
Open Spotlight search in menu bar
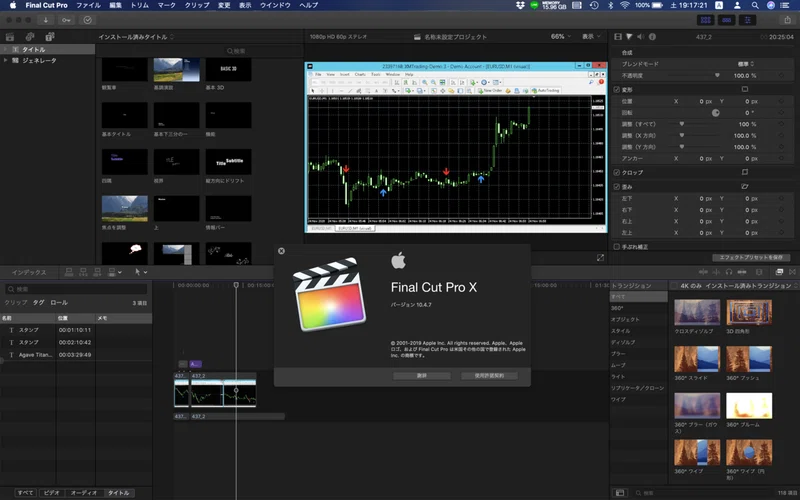[755, 5]
